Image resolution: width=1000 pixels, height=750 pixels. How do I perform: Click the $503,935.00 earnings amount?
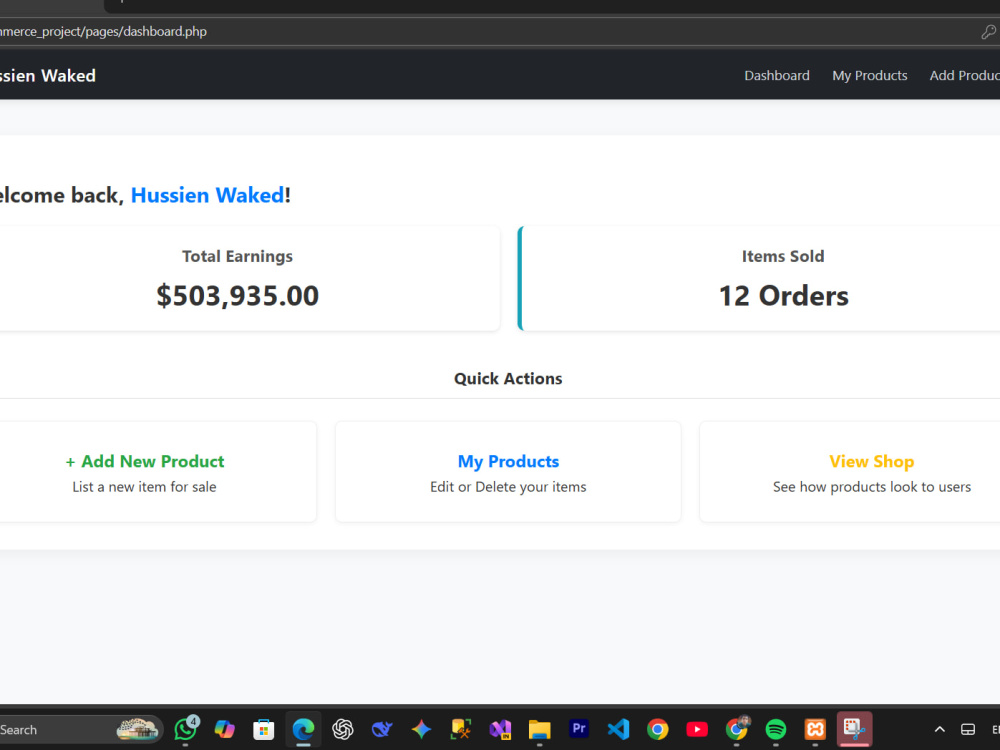click(x=238, y=296)
